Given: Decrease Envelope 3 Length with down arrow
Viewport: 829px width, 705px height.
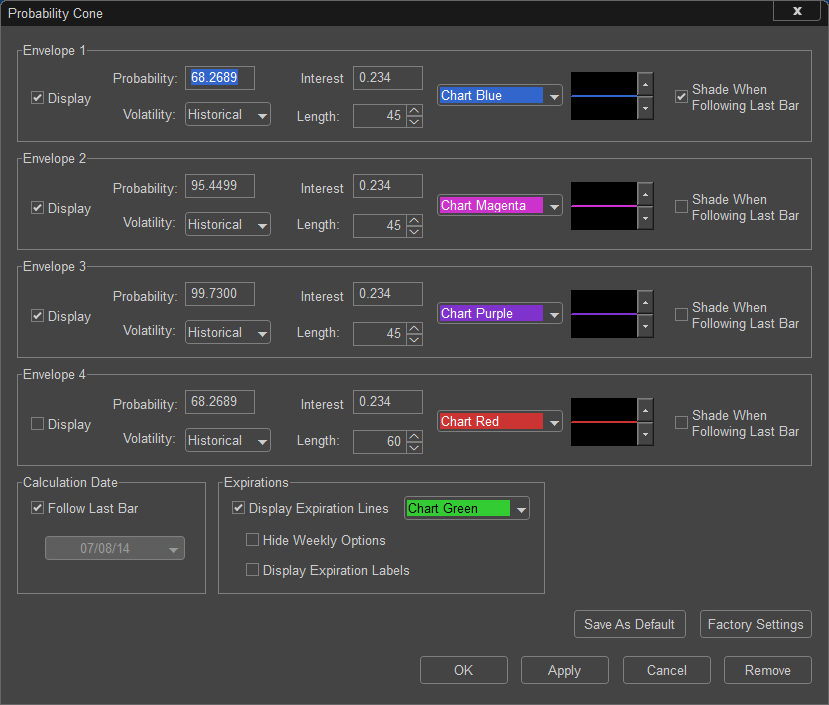Looking at the screenshot, I should pyautogui.click(x=414, y=340).
